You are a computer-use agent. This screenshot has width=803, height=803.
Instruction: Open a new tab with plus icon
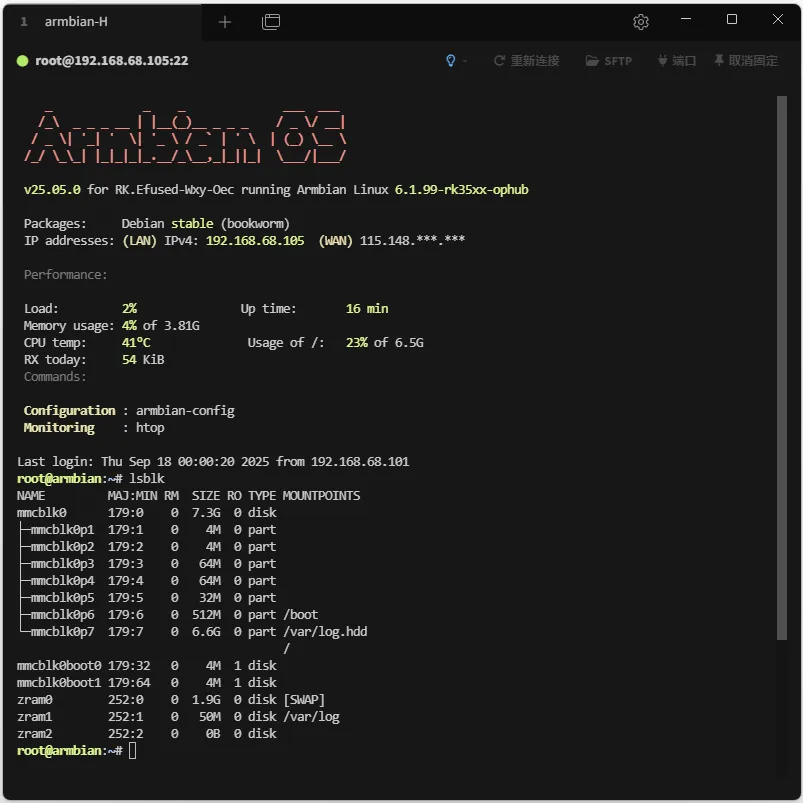[224, 22]
